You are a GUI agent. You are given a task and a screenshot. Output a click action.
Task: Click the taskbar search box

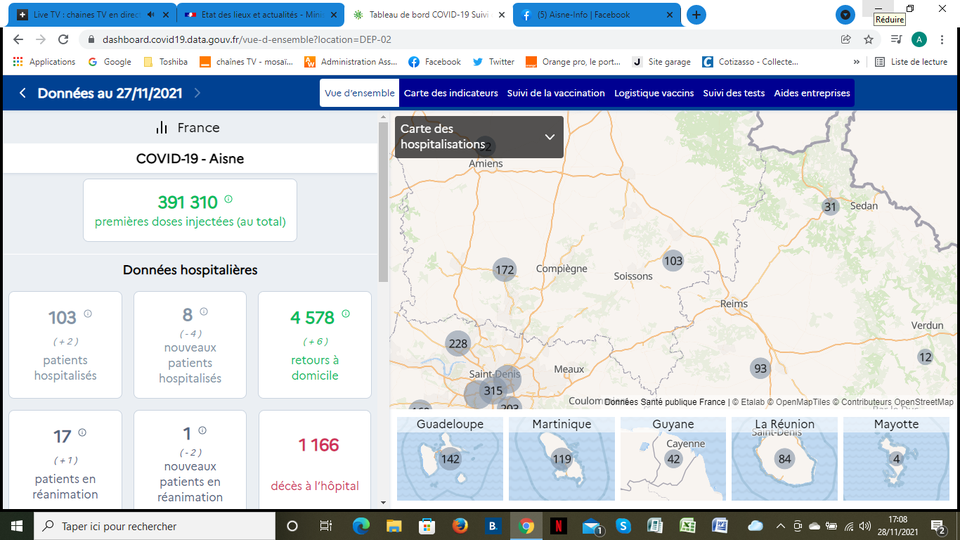[154, 526]
